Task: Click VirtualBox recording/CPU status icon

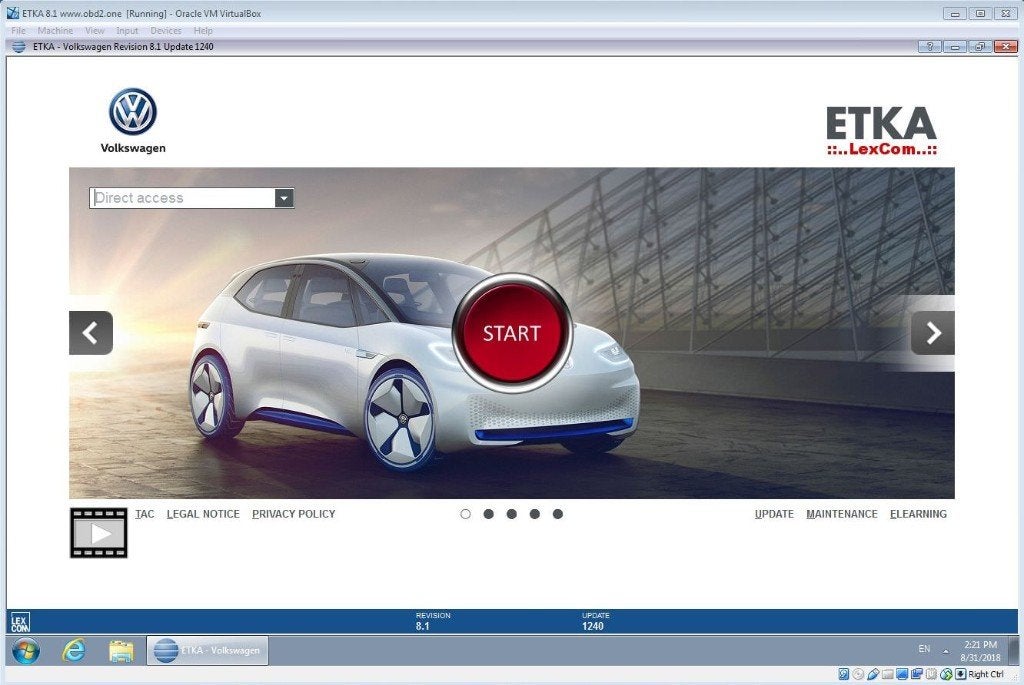Action: (x=931, y=674)
